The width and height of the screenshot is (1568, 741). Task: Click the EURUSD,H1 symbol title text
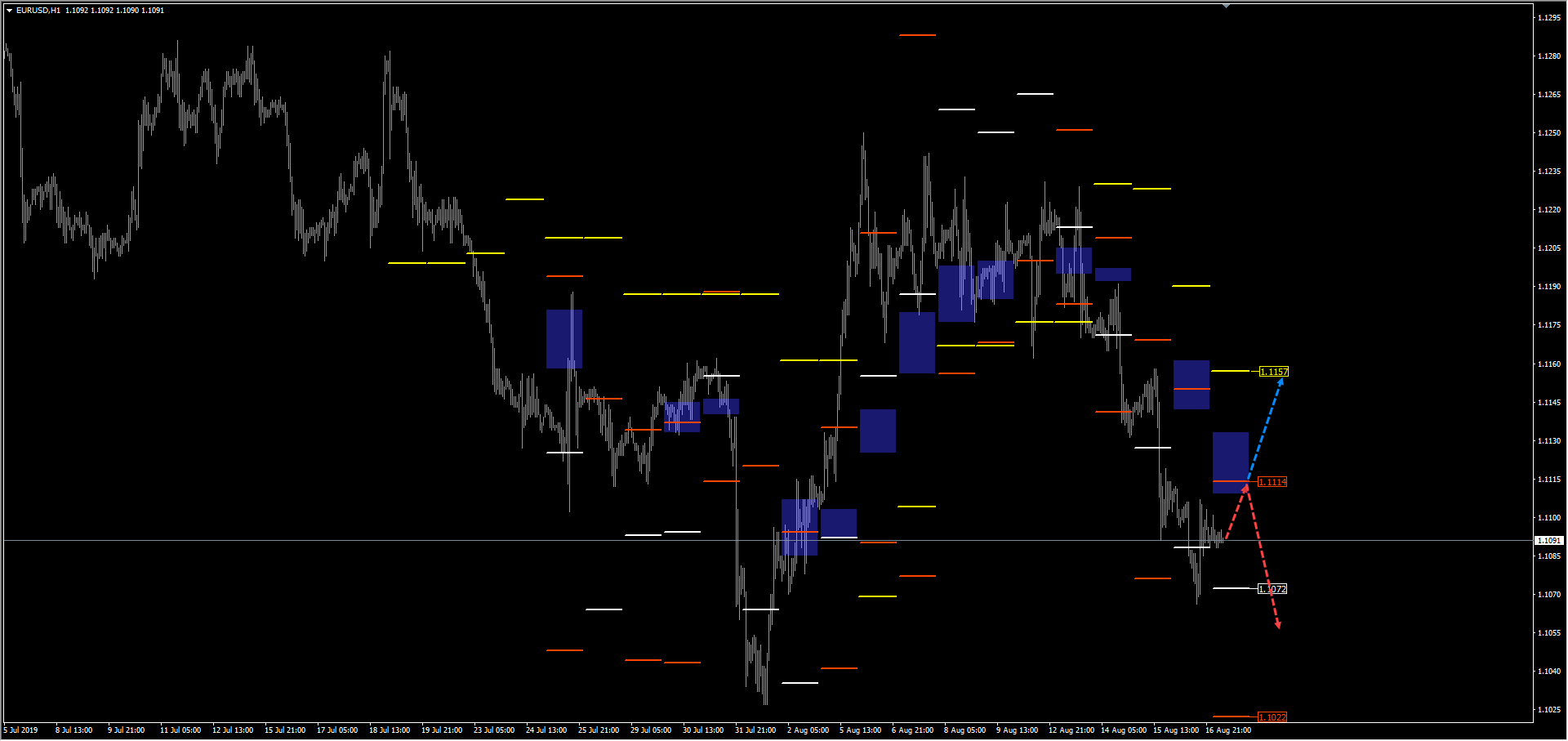(38, 11)
